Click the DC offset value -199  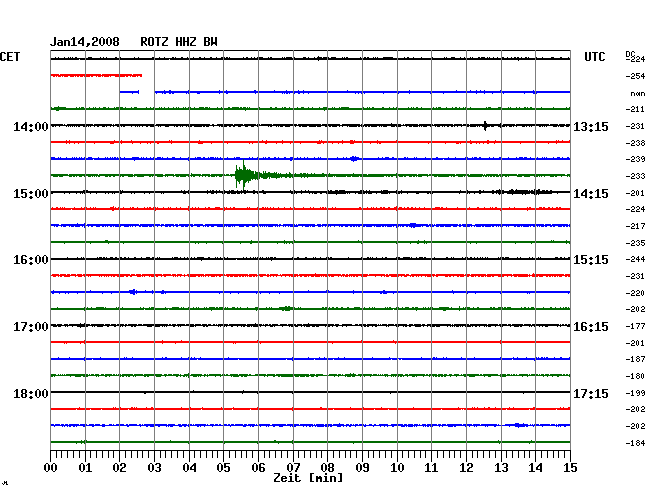coord(635,393)
